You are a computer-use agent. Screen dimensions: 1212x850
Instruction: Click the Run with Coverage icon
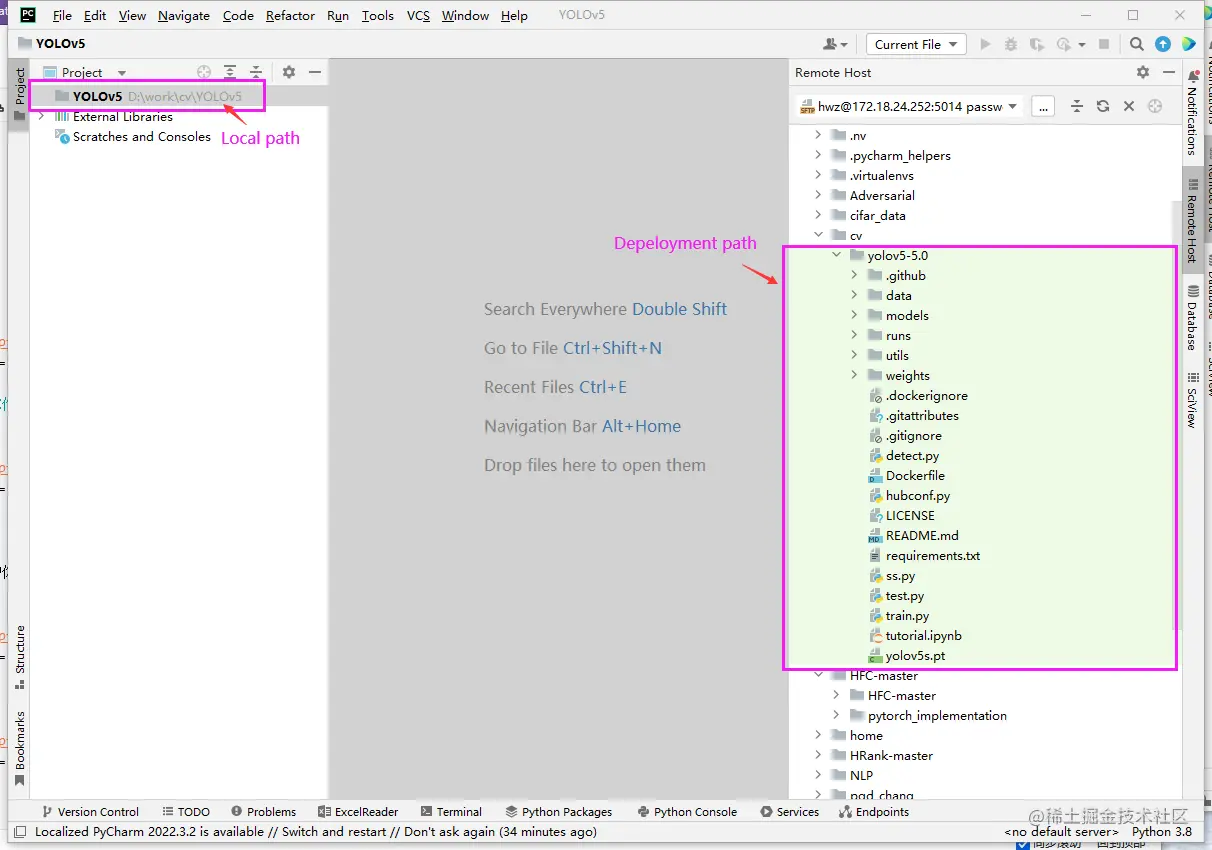click(x=1037, y=44)
